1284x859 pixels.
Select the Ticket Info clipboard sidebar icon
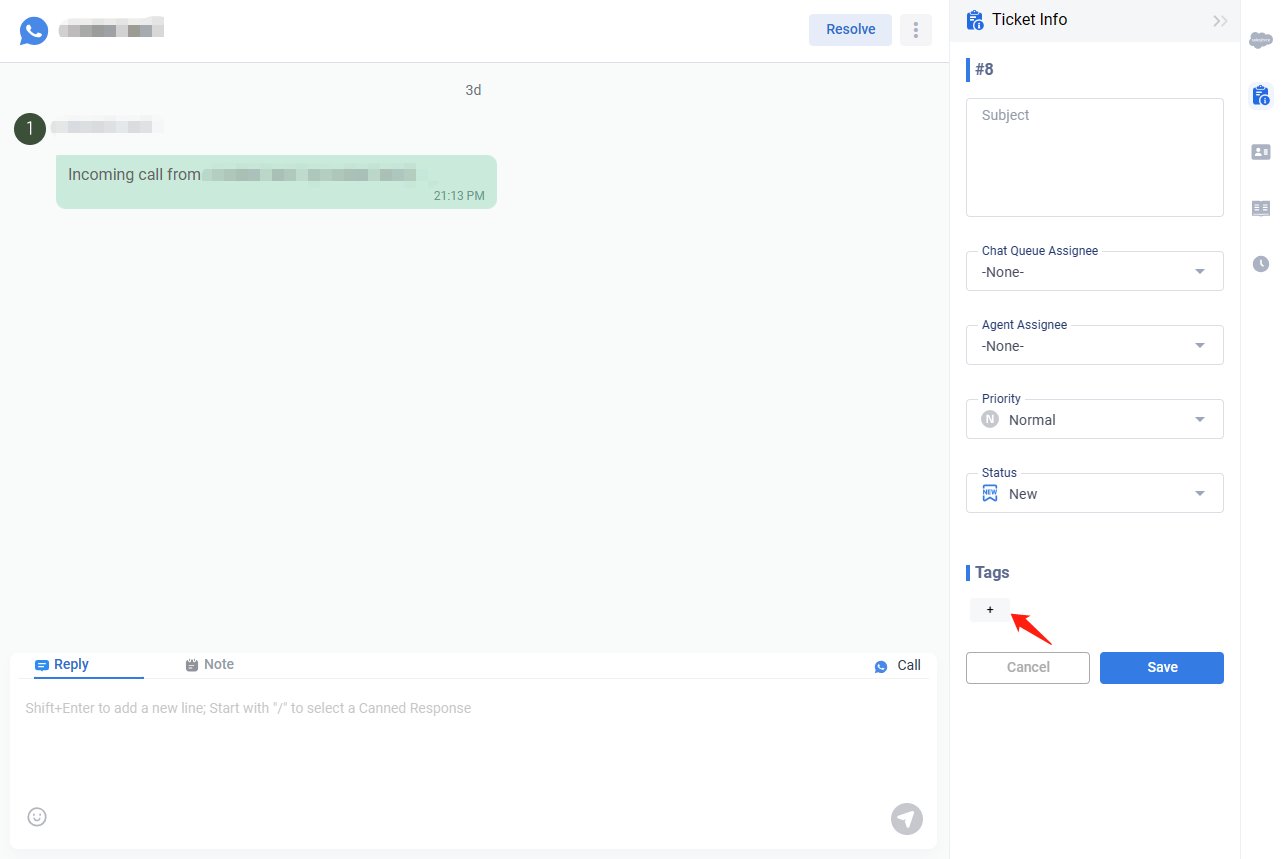(1261, 96)
